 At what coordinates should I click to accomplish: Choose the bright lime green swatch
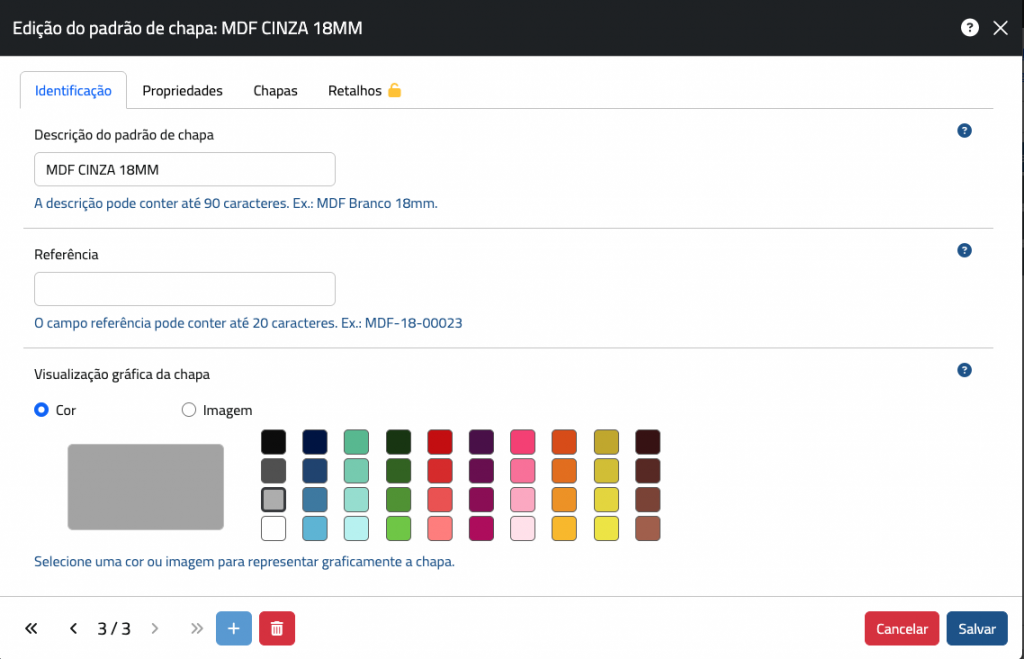click(398, 528)
